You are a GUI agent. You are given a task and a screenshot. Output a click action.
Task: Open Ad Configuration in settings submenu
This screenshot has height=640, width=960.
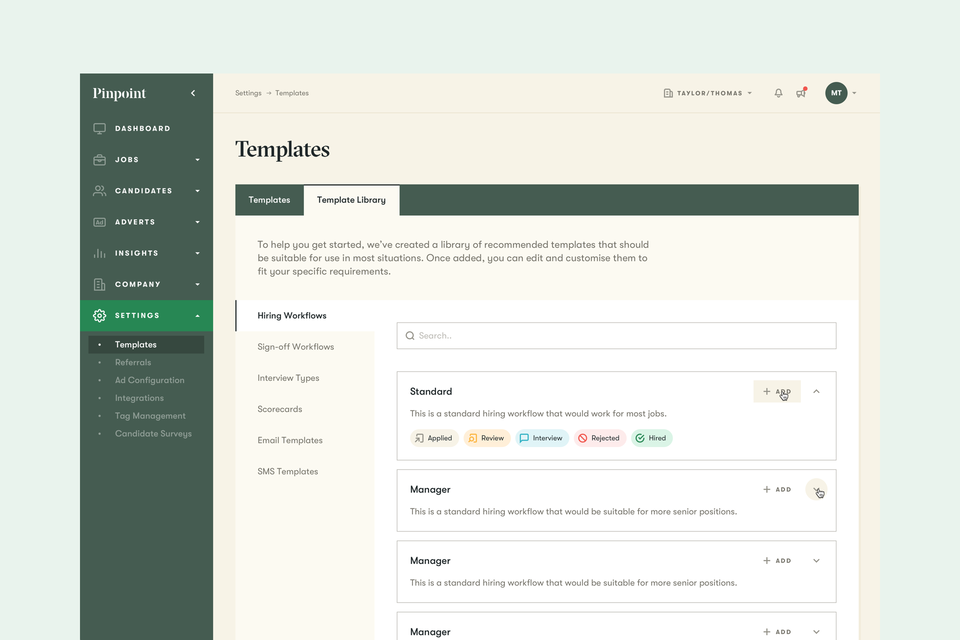pos(149,380)
